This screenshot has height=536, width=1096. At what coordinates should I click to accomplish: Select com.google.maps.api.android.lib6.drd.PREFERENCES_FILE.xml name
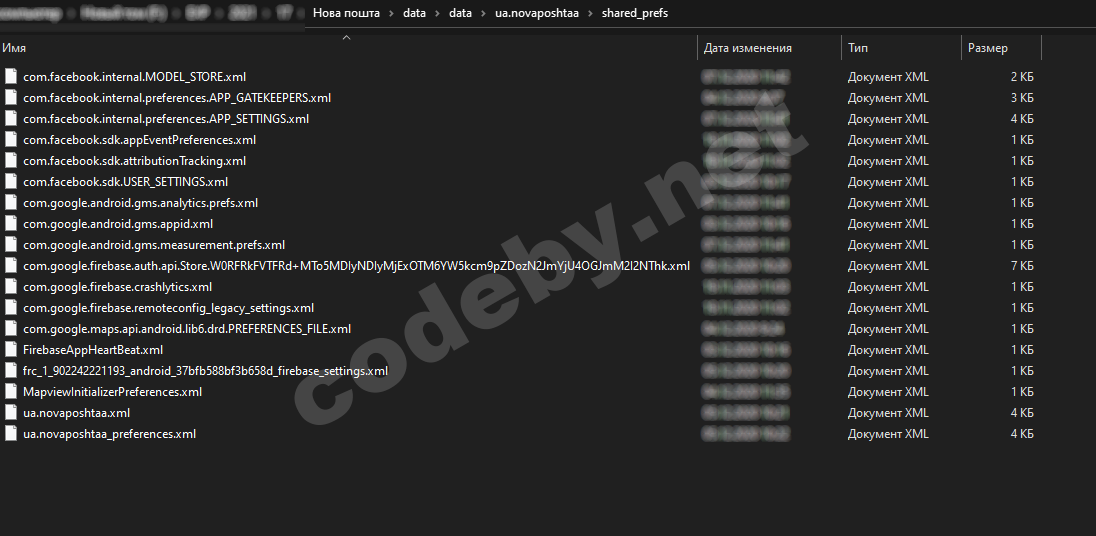187,328
